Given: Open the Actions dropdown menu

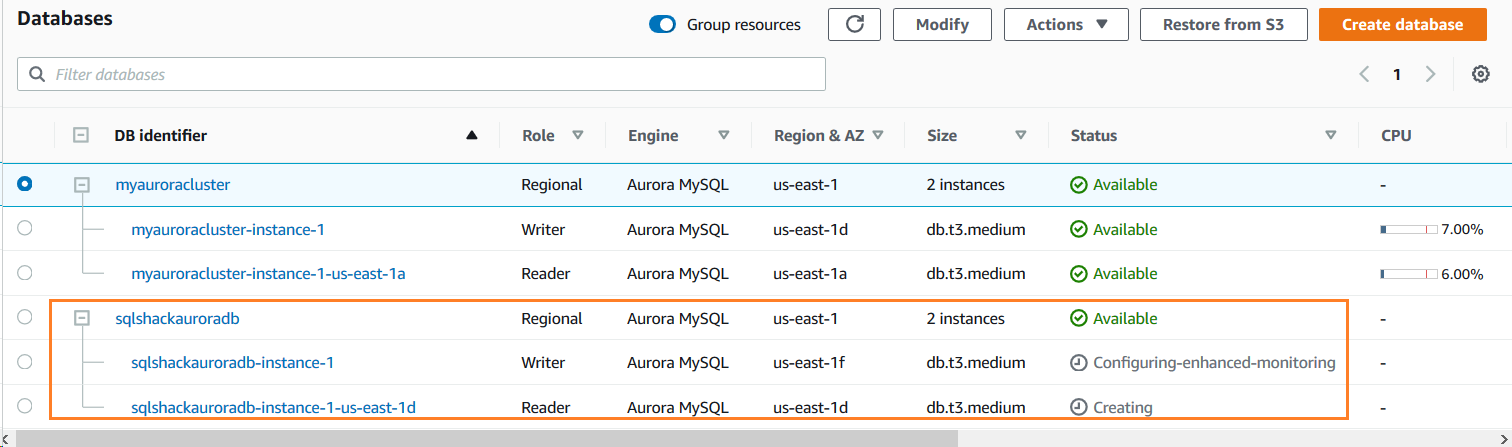Looking at the screenshot, I should tap(1065, 25).
